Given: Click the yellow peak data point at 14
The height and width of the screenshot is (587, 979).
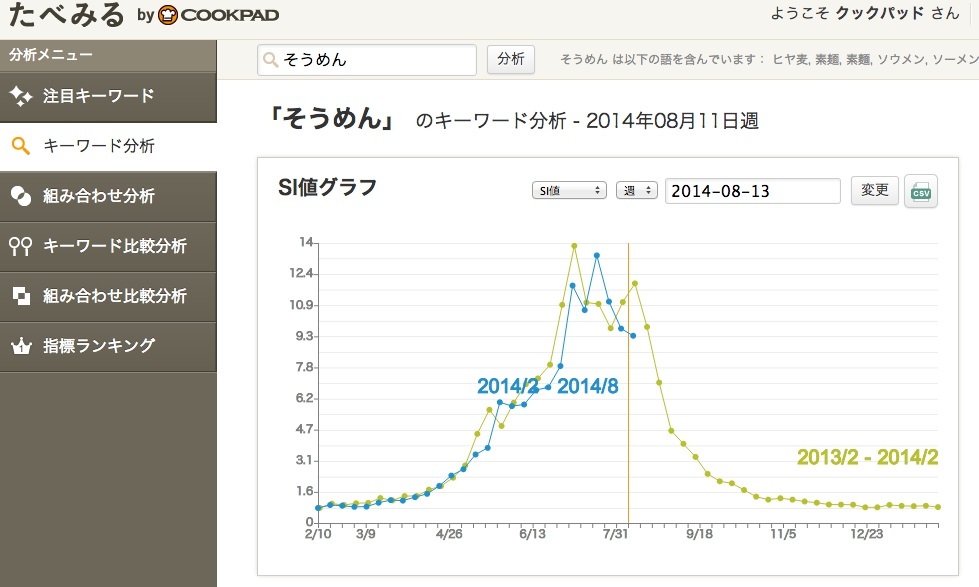Looking at the screenshot, I should (x=574, y=246).
